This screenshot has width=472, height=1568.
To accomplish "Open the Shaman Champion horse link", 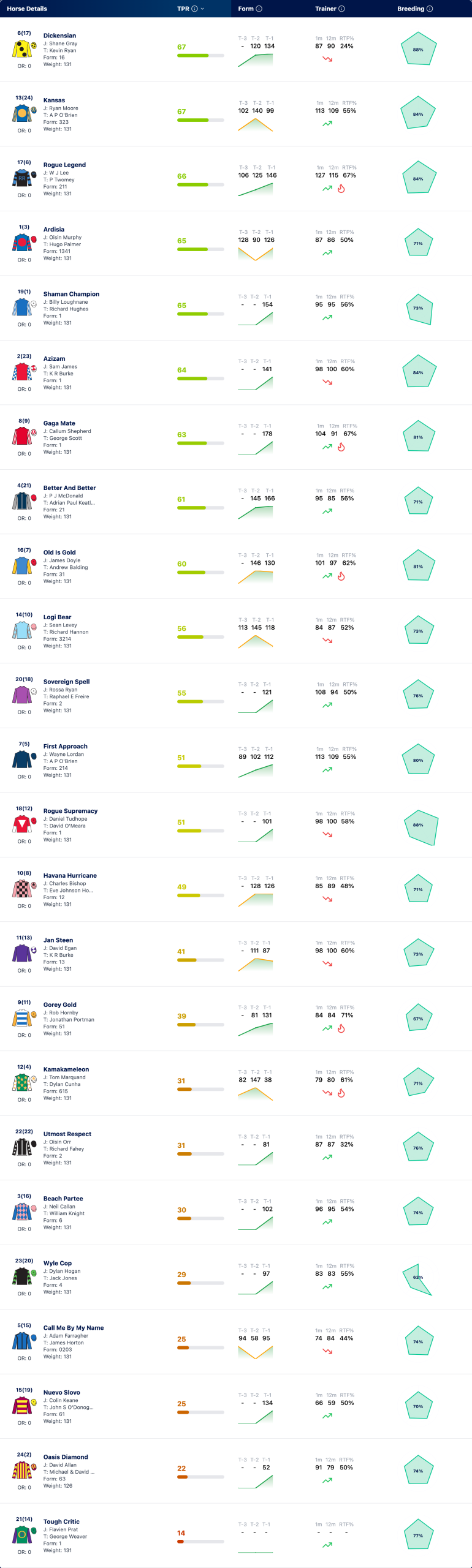I will 71,294.
